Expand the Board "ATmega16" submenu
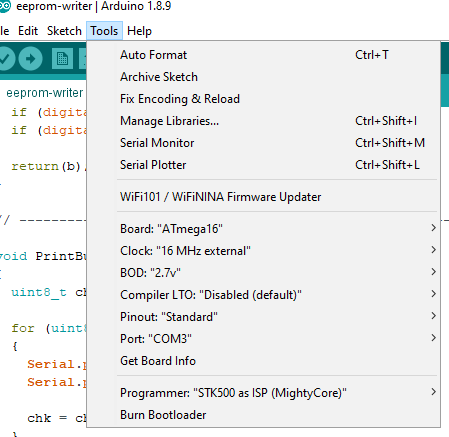Viewport: 449px width, 437px height. 263,229
